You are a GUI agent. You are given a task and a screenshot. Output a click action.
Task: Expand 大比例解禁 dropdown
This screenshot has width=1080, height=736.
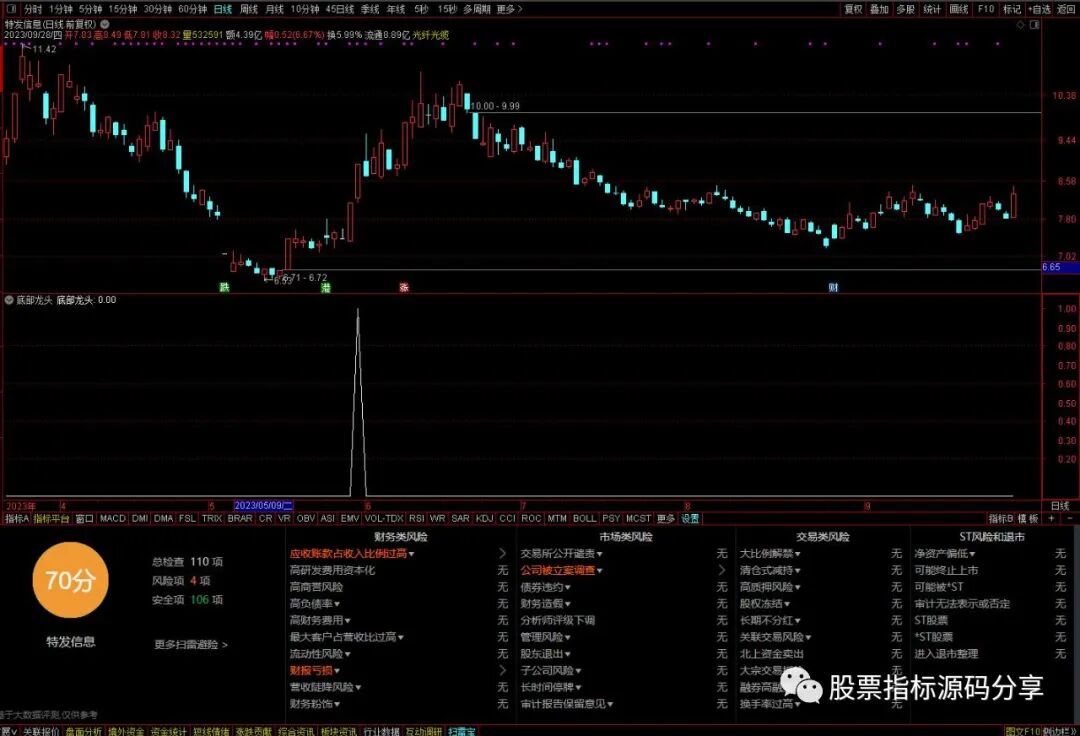tap(798, 554)
